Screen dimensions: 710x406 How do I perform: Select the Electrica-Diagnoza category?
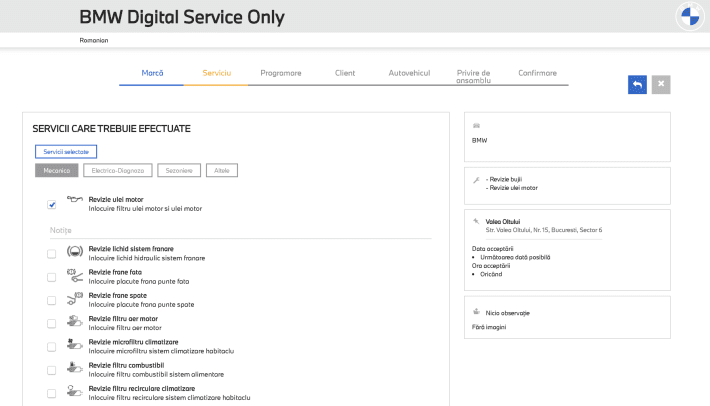point(118,171)
